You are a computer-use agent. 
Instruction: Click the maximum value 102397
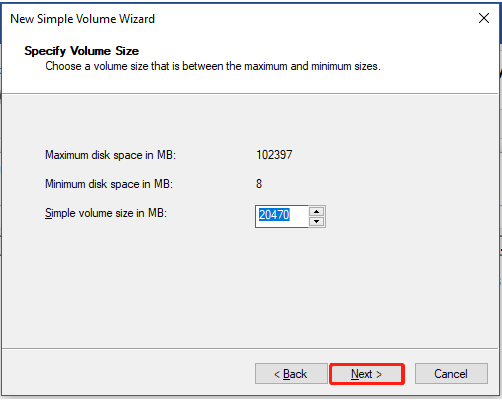point(274,155)
